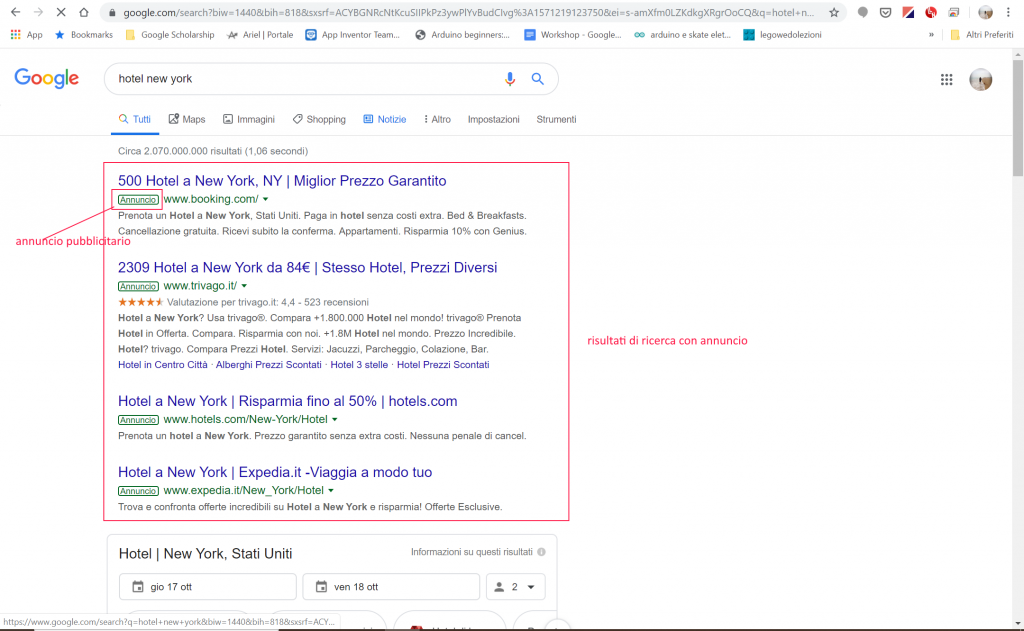
Task: Open the Google account avatar
Action: pyautogui.click(x=980, y=80)
